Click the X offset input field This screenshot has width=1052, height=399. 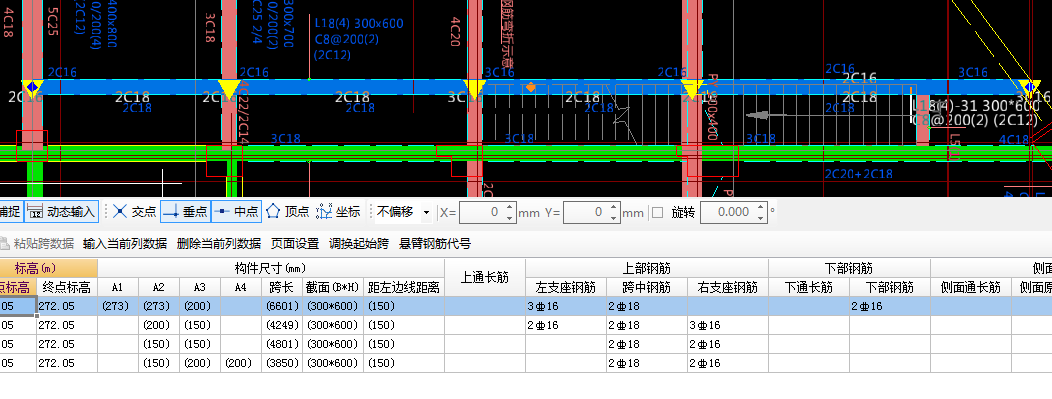tap(482, 213)
